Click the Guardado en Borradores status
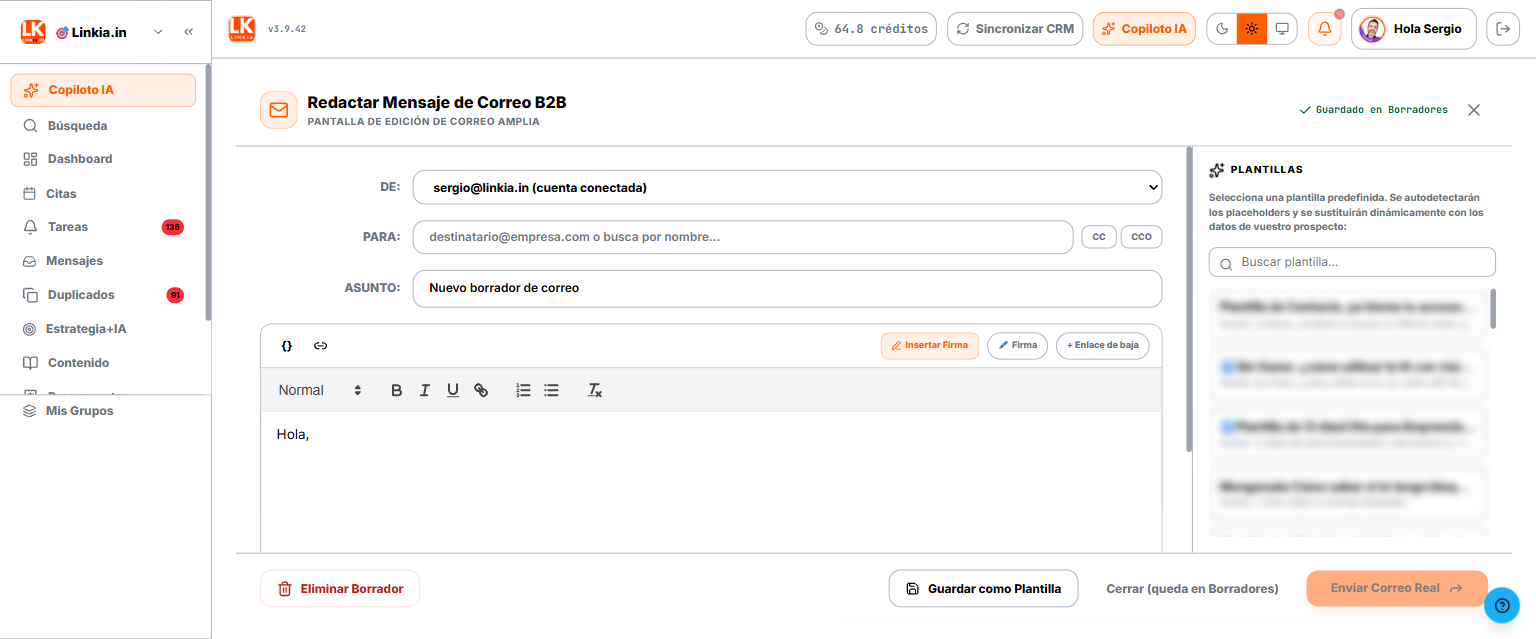The height and width of the screenshot is (639, 1536). click(1373, 110)
